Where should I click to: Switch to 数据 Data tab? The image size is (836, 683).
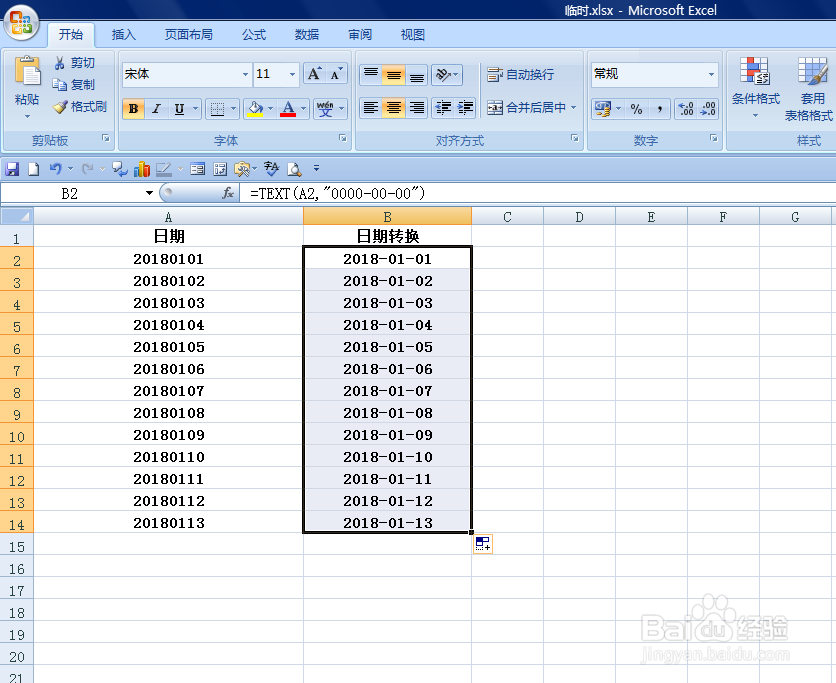[x=307, y=35]
